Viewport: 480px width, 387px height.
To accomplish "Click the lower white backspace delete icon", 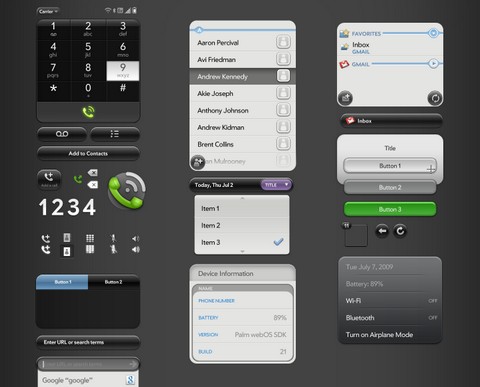I will click(92, 185).
